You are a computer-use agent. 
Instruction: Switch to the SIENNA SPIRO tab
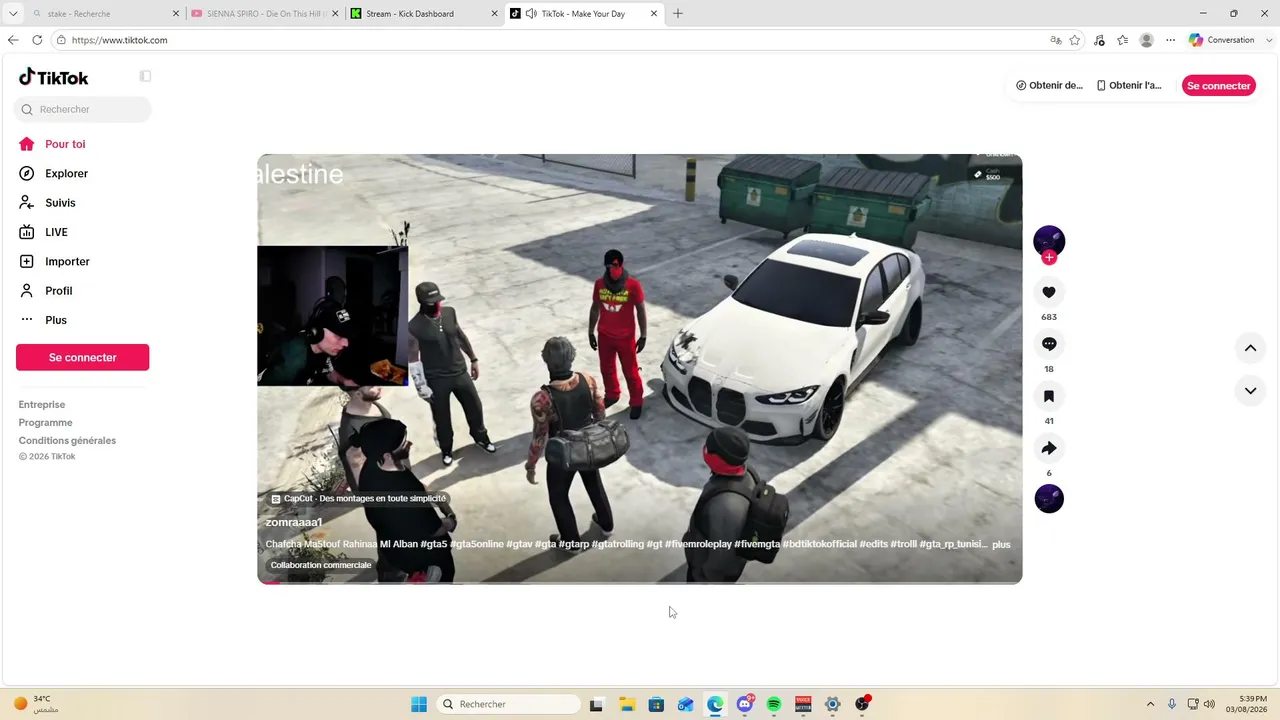[264, 14]
